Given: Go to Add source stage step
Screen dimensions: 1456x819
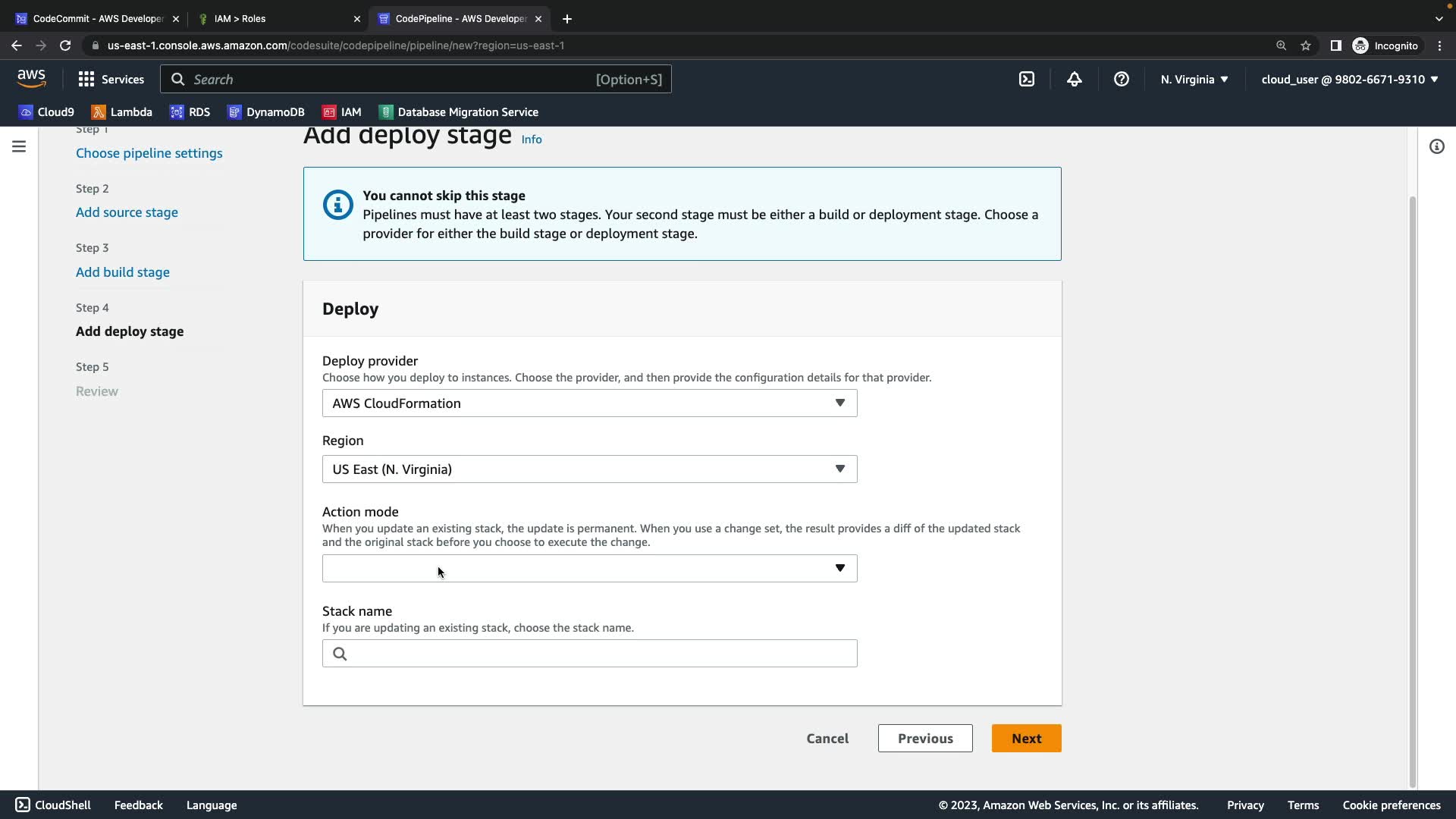Looking at the screenshot, I should click(x=127, y=212).
